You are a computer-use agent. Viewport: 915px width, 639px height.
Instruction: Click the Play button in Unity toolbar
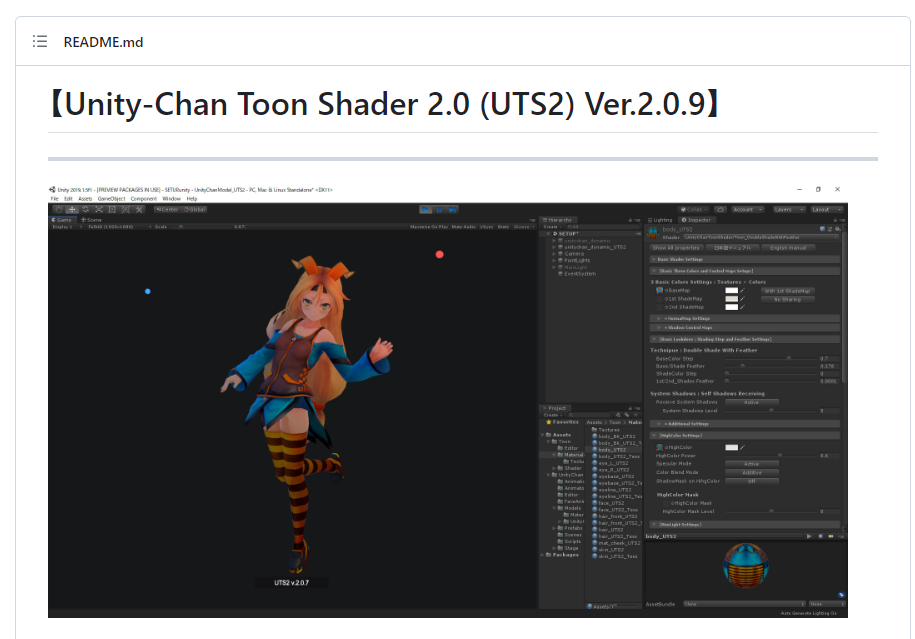(426, 209)
